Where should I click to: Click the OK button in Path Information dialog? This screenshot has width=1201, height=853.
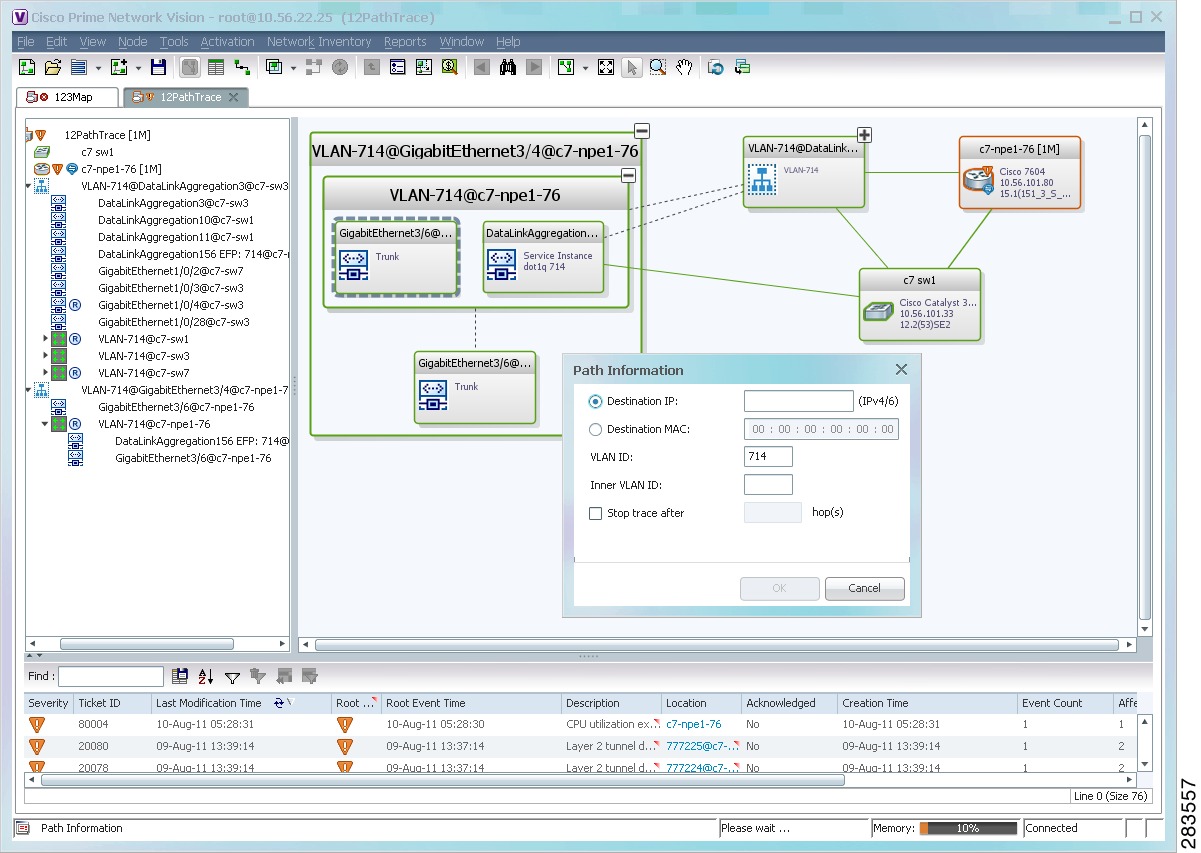click(x=780, y=588)
